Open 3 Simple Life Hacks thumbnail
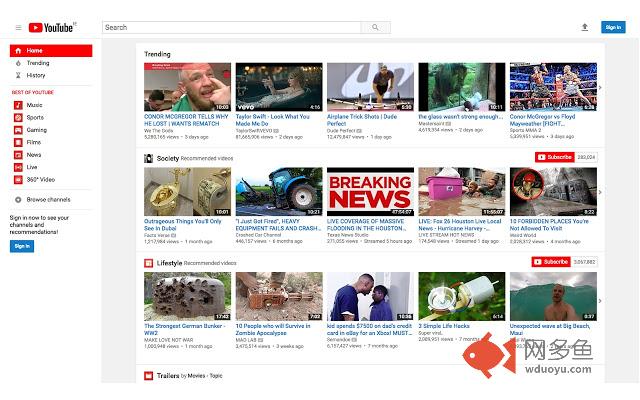Screen dimensions: 640x400 tap(462, 296)
